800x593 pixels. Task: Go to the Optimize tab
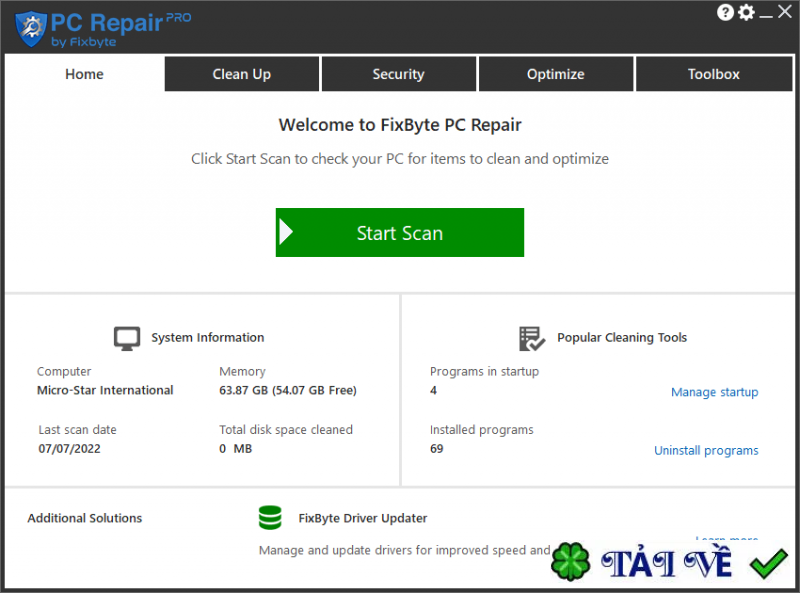pos(556,74)
